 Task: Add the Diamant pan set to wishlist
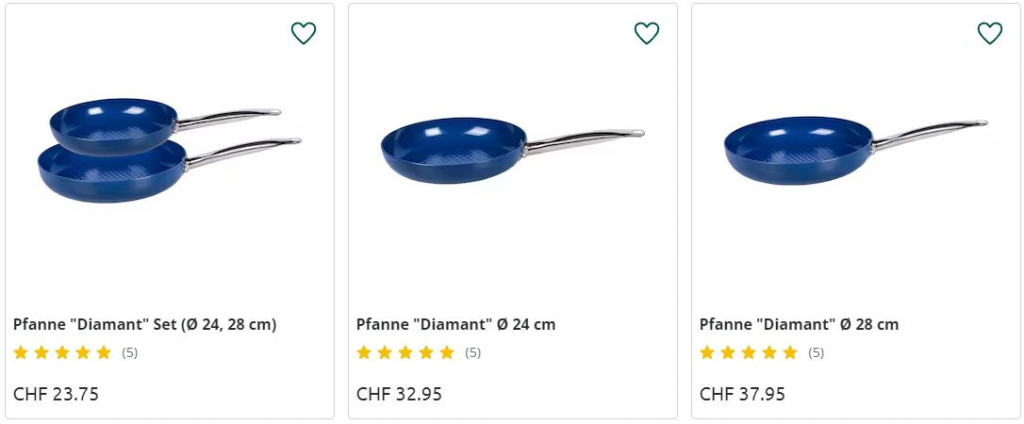[303, 33]
